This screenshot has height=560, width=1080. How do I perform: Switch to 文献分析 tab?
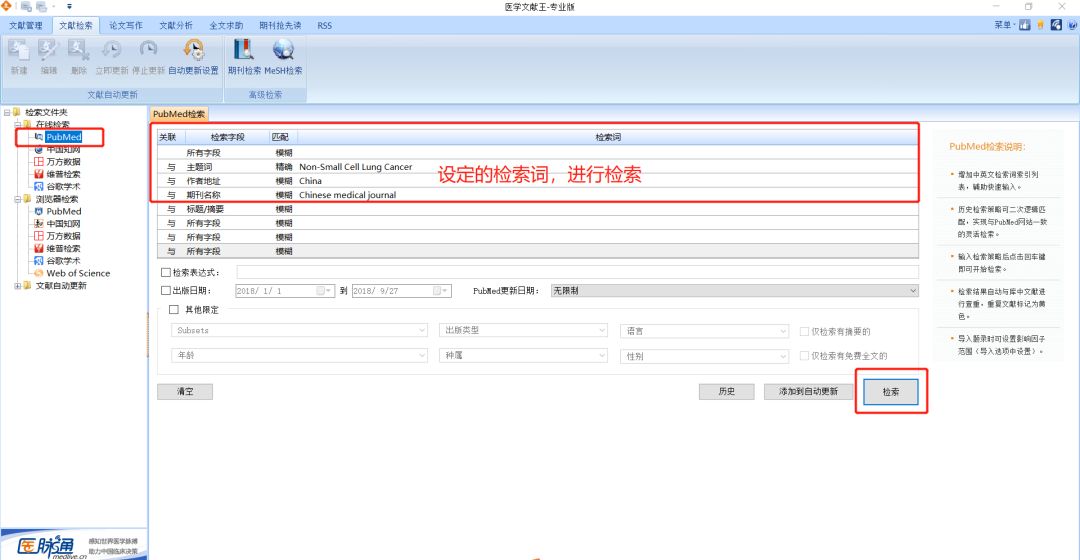click(x=176, y=25)
